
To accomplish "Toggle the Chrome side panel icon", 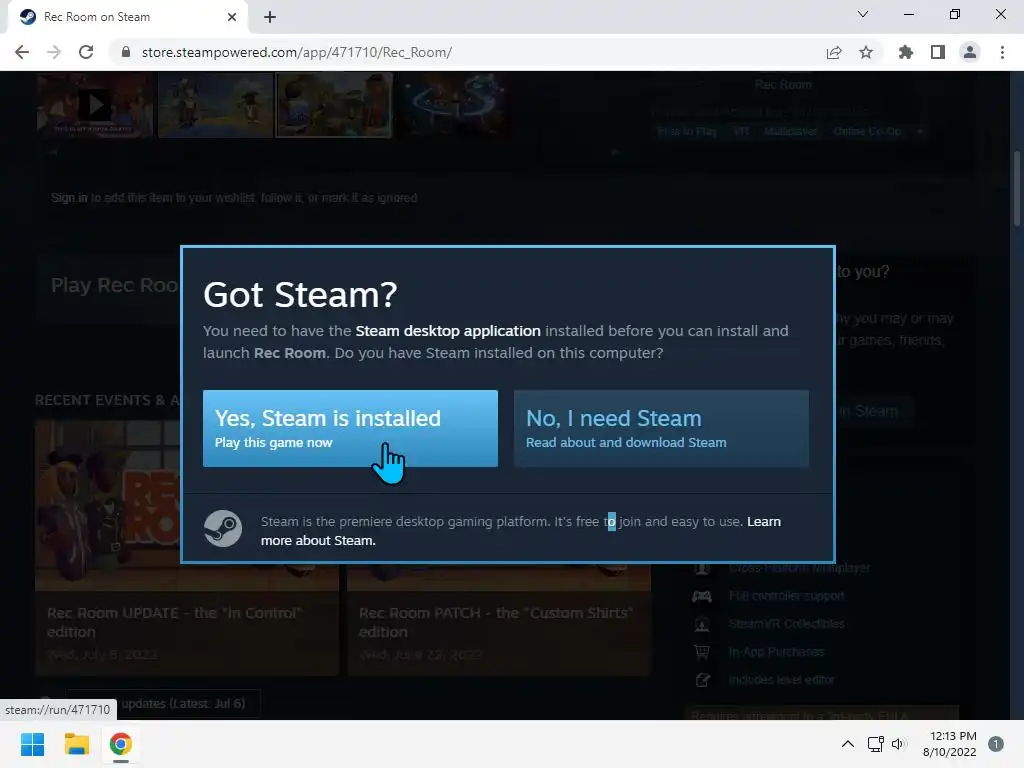I will tap(938, 52).
